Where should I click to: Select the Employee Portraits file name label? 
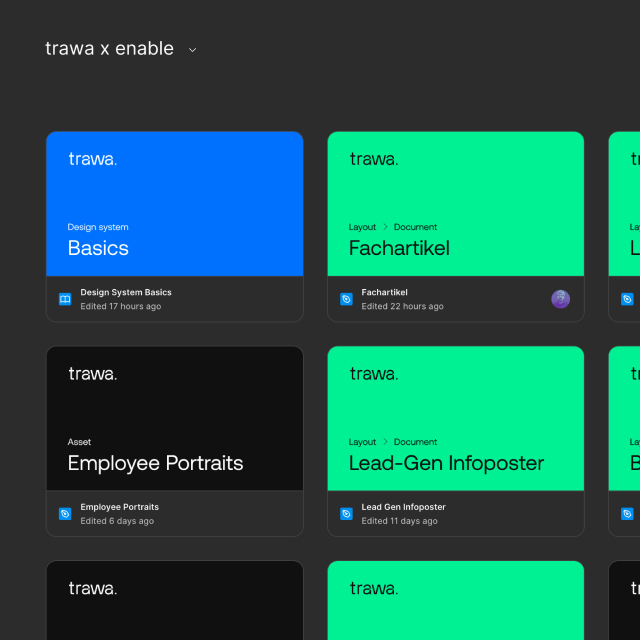click(119, 507)
